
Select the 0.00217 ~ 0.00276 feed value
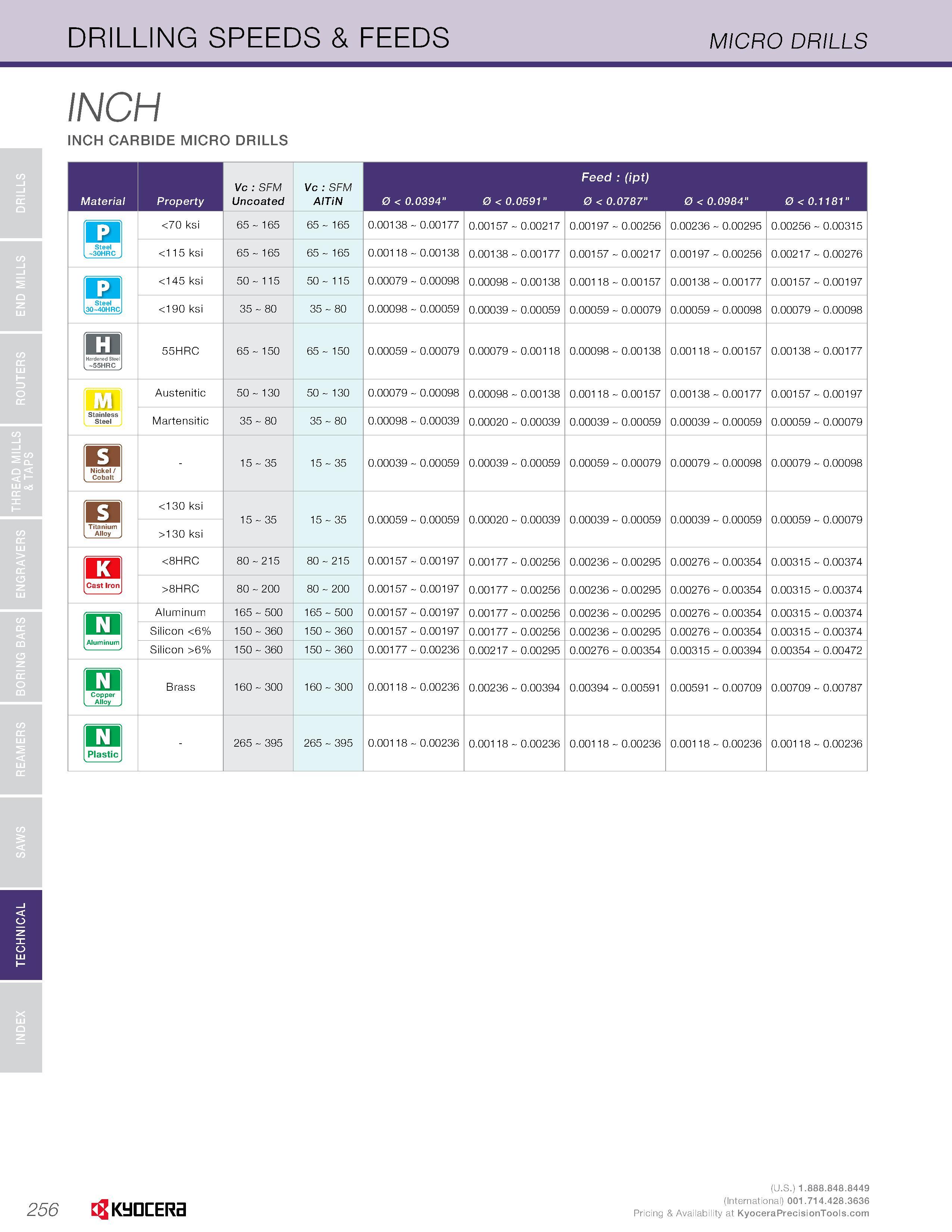pyautogui.click(x=817, y=254)
